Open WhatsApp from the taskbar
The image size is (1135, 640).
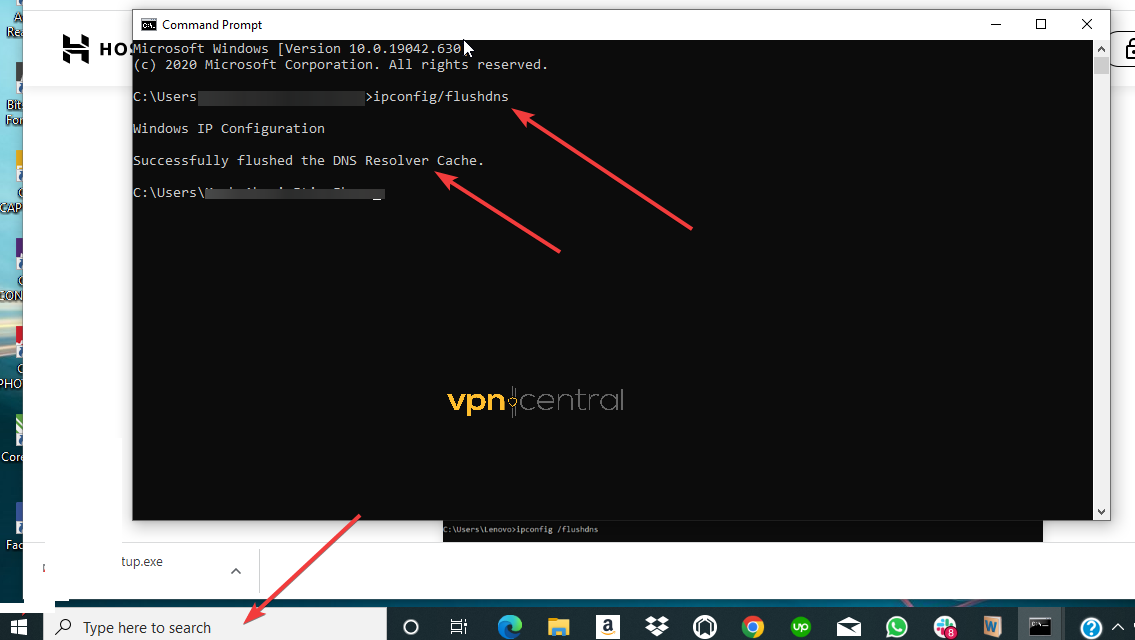pos(896,627)
